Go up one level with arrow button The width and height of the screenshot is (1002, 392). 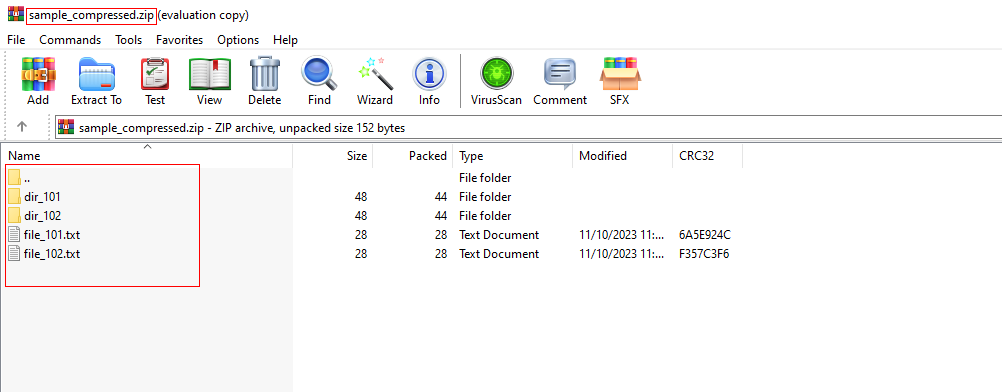click(22, 127)
